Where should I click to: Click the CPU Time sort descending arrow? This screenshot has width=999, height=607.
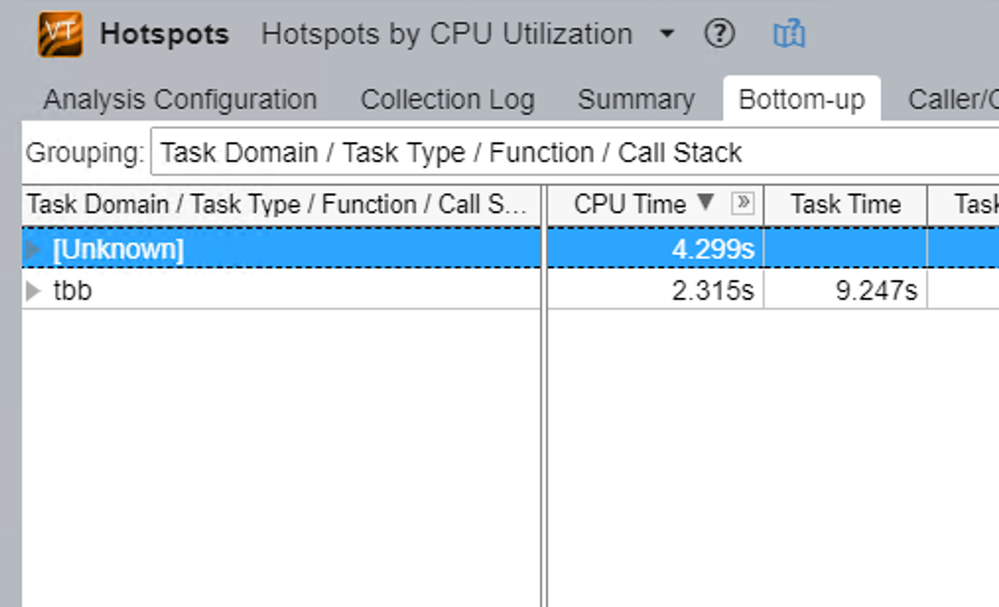pos(706,203)
